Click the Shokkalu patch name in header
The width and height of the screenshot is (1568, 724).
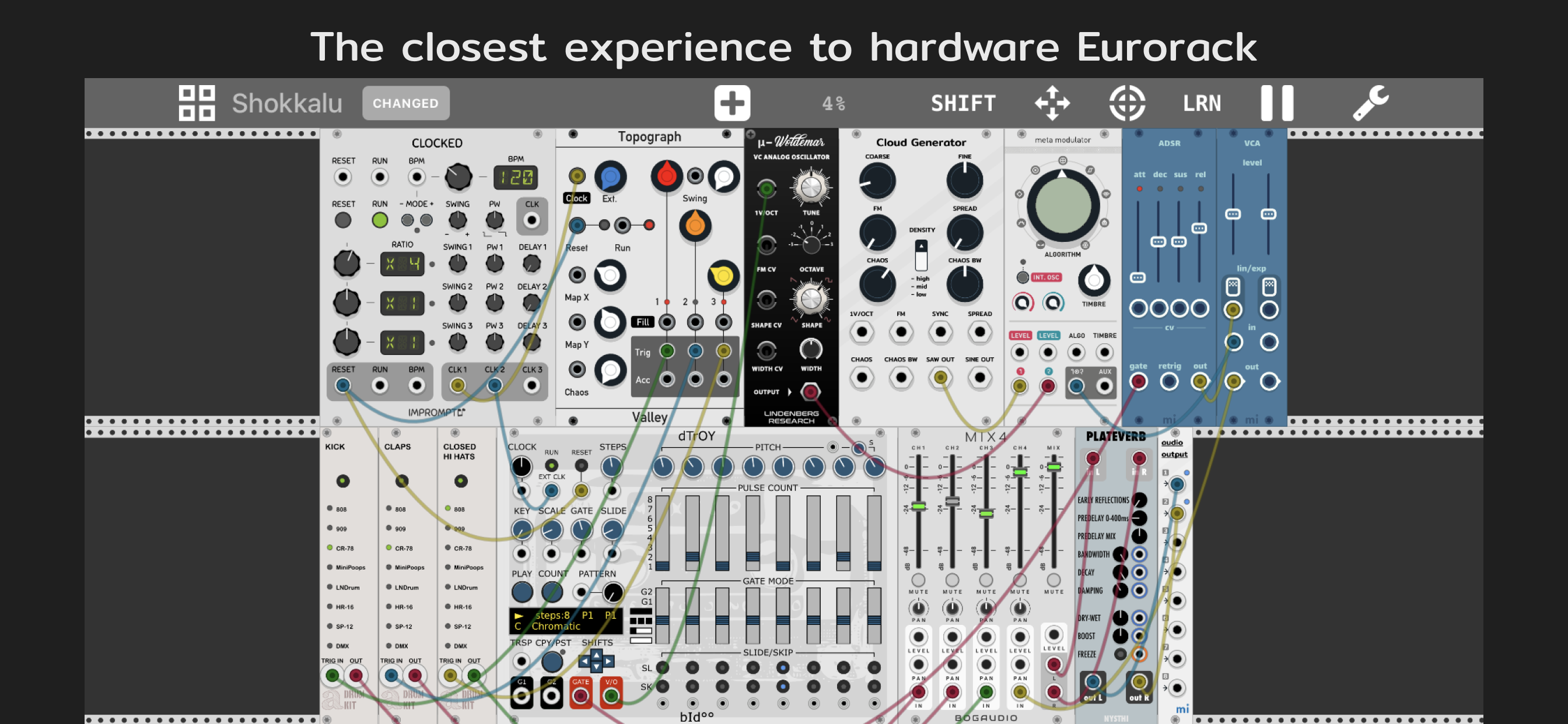coord(286,103)
